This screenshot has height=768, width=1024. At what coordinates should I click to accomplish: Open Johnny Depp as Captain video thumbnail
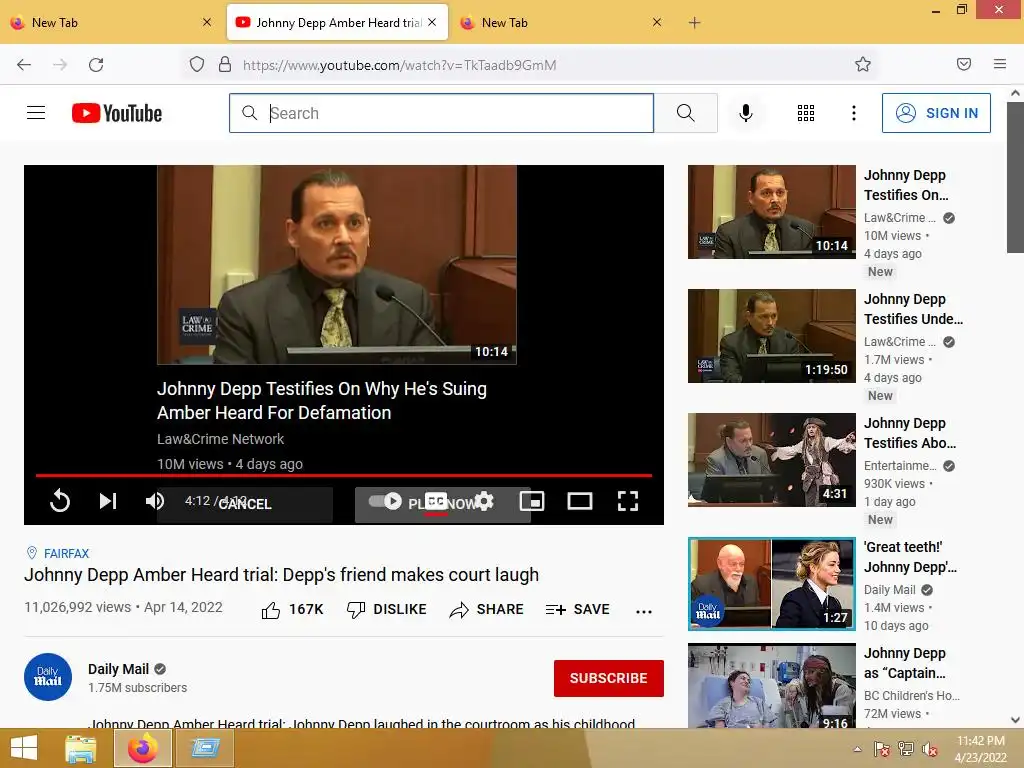(x=772, y=686)
